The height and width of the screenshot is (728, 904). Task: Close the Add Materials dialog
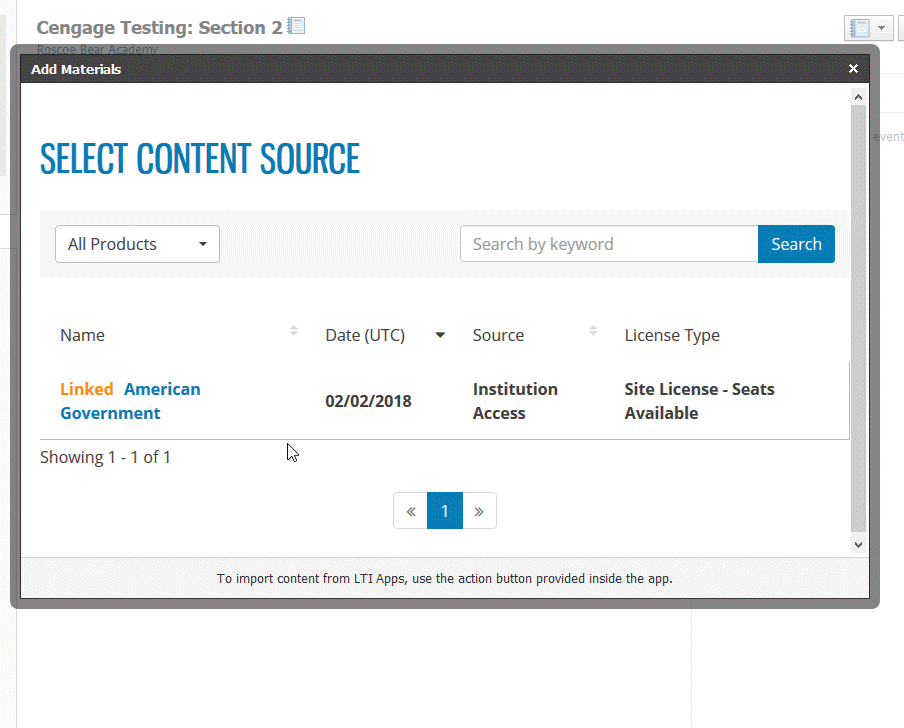[853, 69]
